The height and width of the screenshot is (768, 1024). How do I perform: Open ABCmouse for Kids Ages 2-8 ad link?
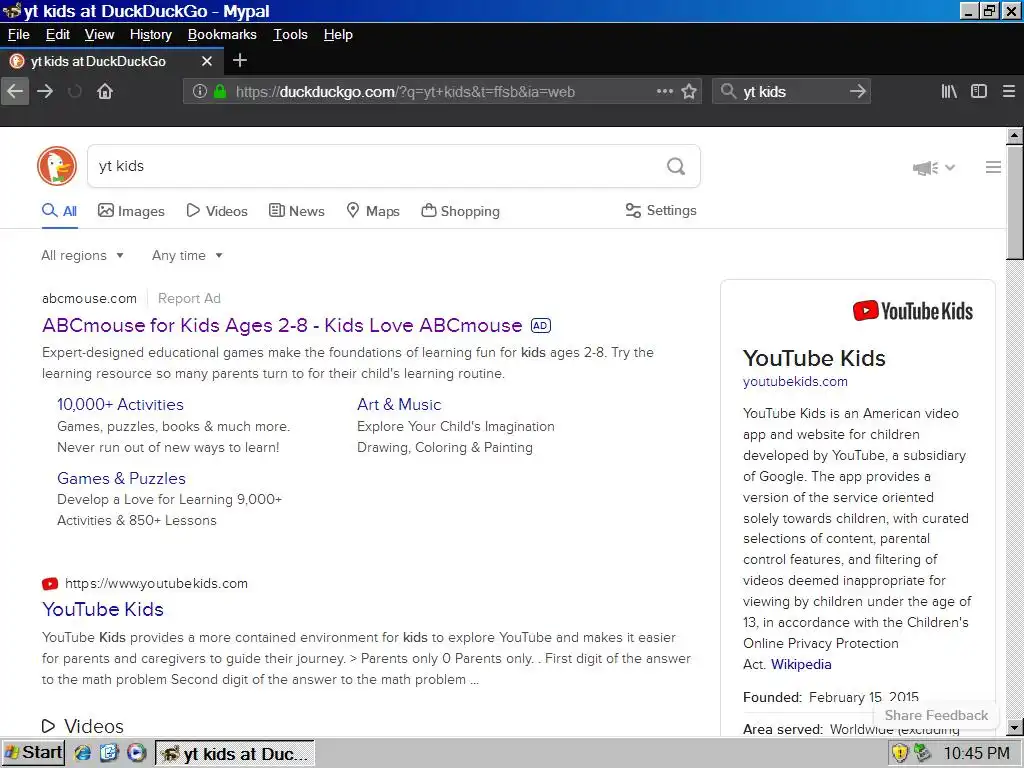[282, 325]
